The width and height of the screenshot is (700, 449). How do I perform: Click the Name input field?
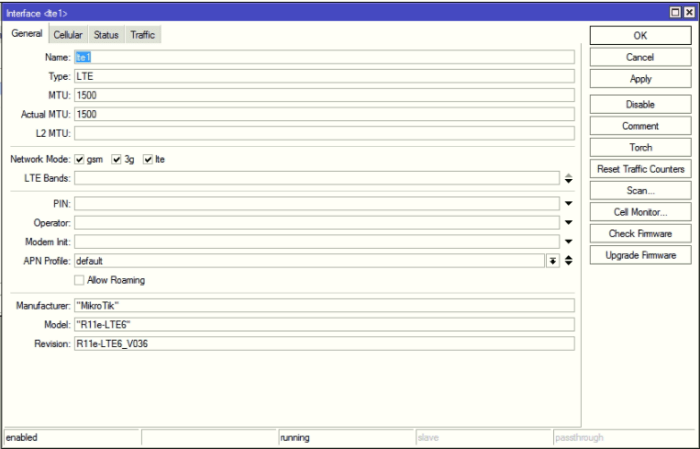[x=324, y=57]
